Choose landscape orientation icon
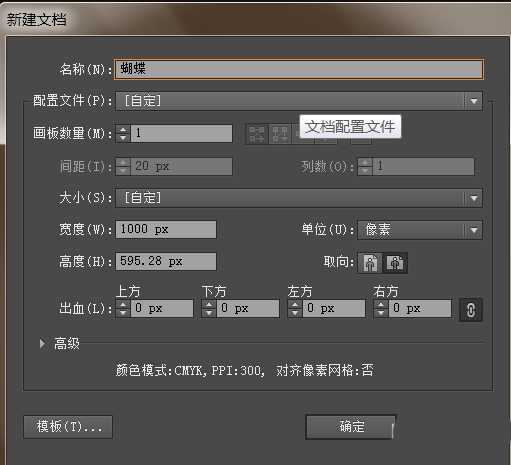This screenshot has width=511, height=465. coord(395,263)
